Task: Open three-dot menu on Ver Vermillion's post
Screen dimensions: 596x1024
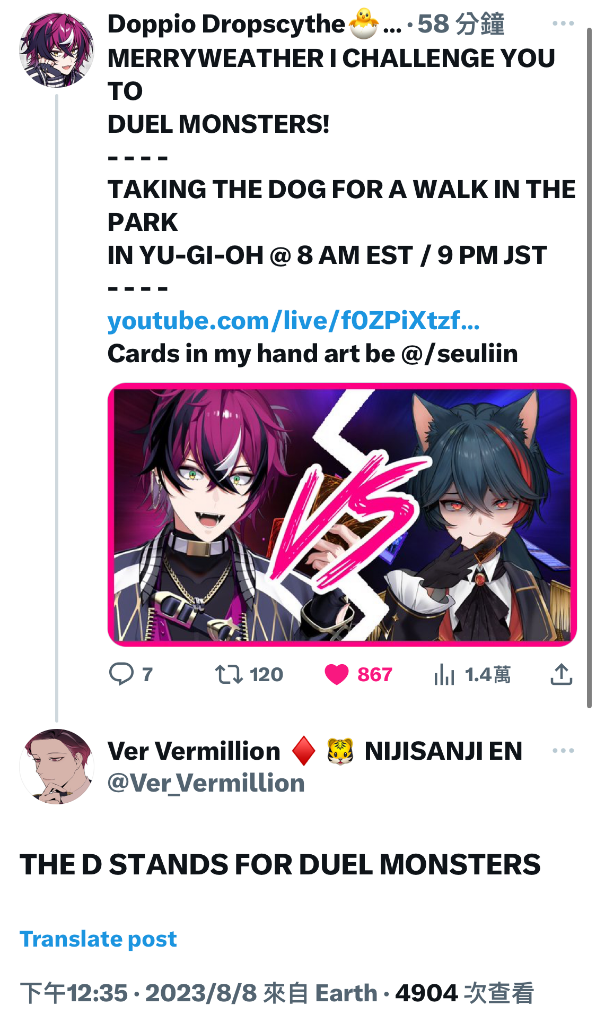Action: 563,750
